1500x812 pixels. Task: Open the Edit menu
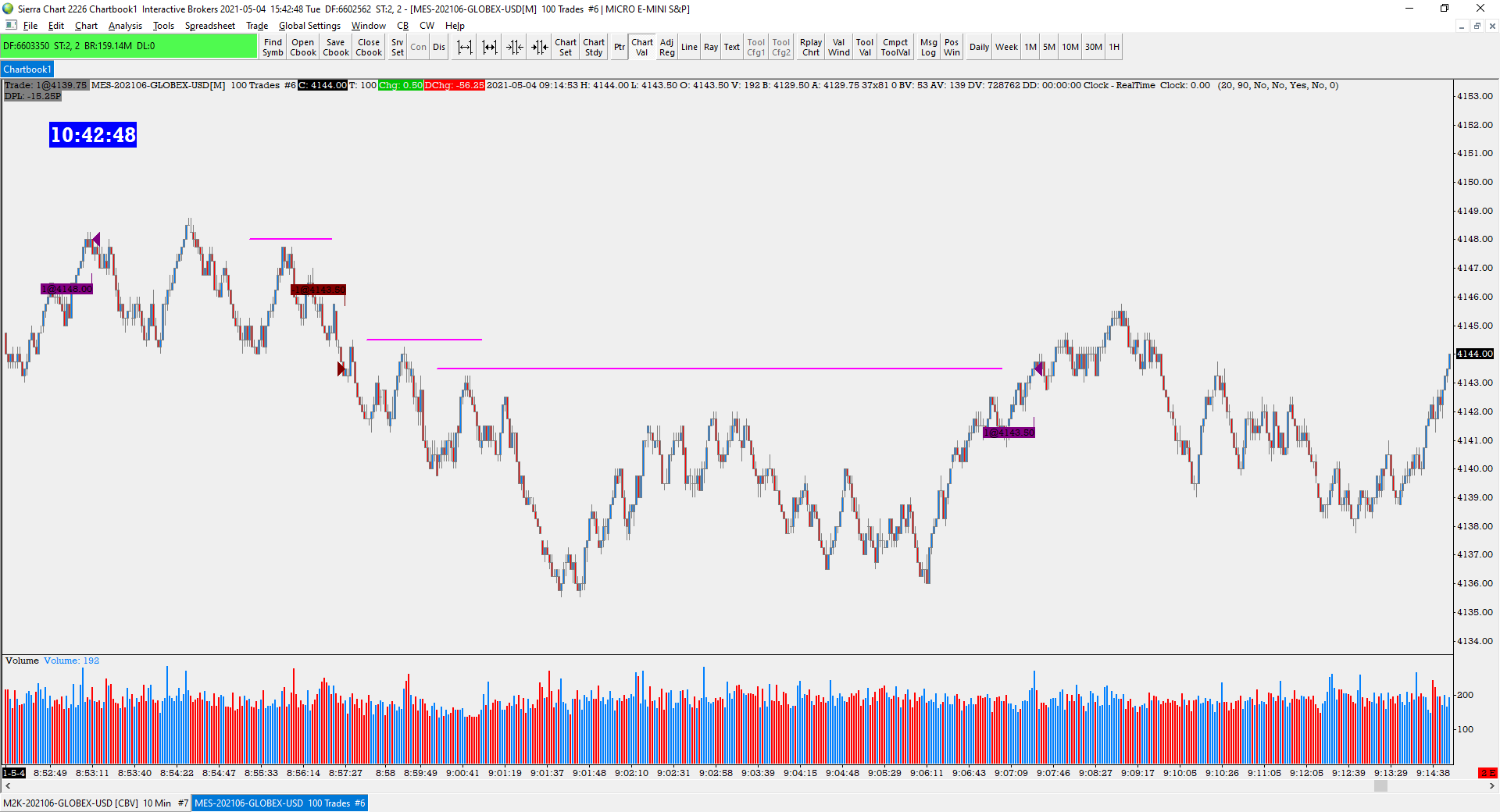56,26
